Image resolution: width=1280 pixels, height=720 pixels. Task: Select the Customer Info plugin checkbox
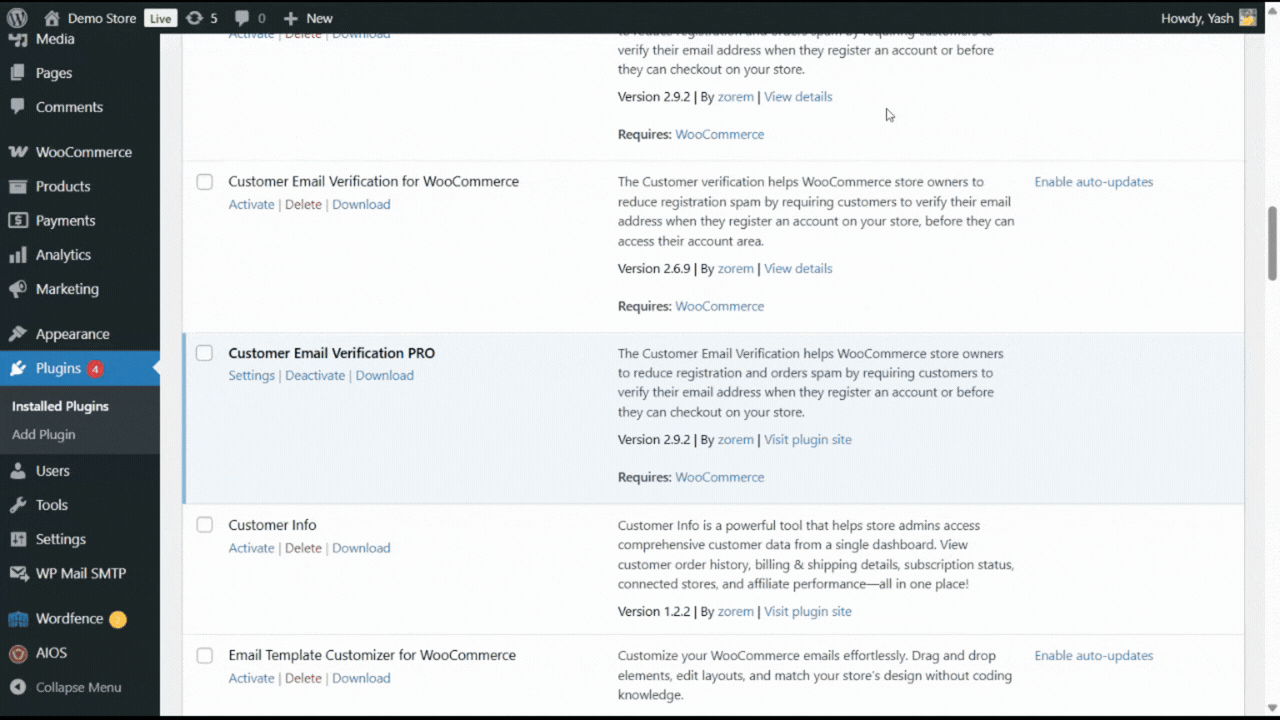click(204, 525)
